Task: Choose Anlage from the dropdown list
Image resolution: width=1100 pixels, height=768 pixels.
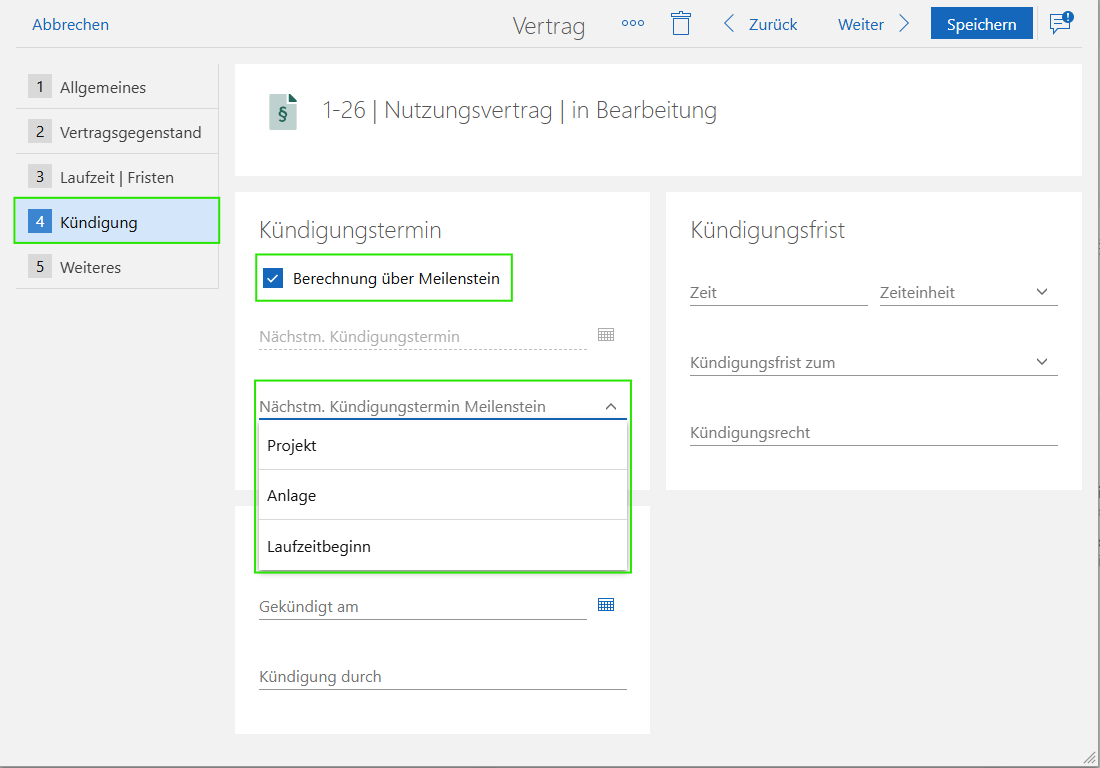Action: [x=443, y=495]
